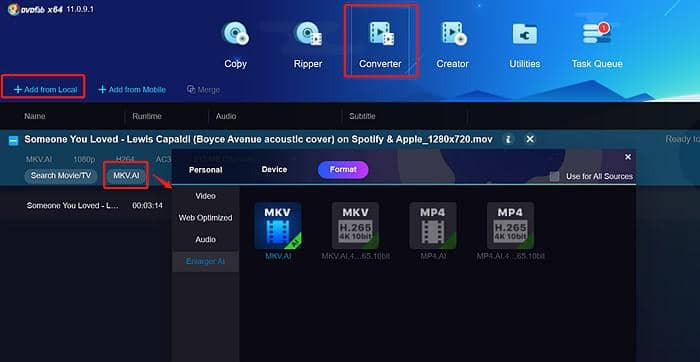700x362 pixels.
Task: Click the Audio column header
Action: coord(226,116)
